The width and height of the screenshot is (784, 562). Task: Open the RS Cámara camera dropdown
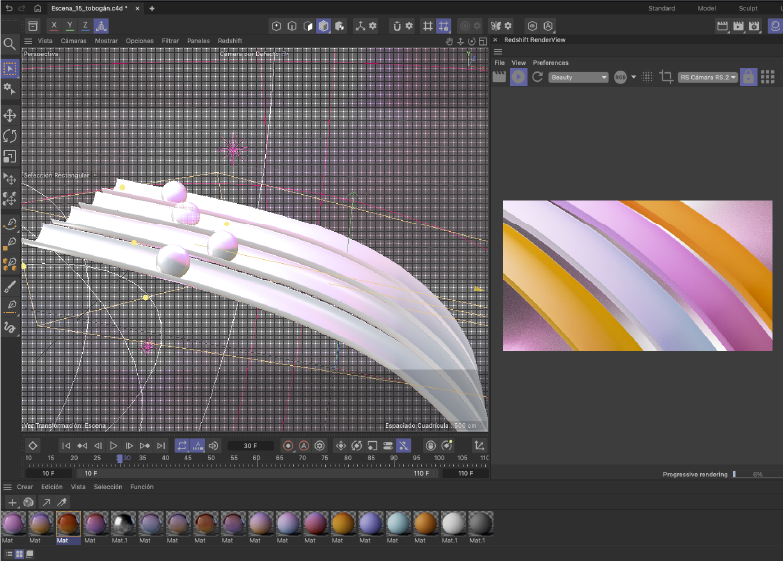[707, 77]
